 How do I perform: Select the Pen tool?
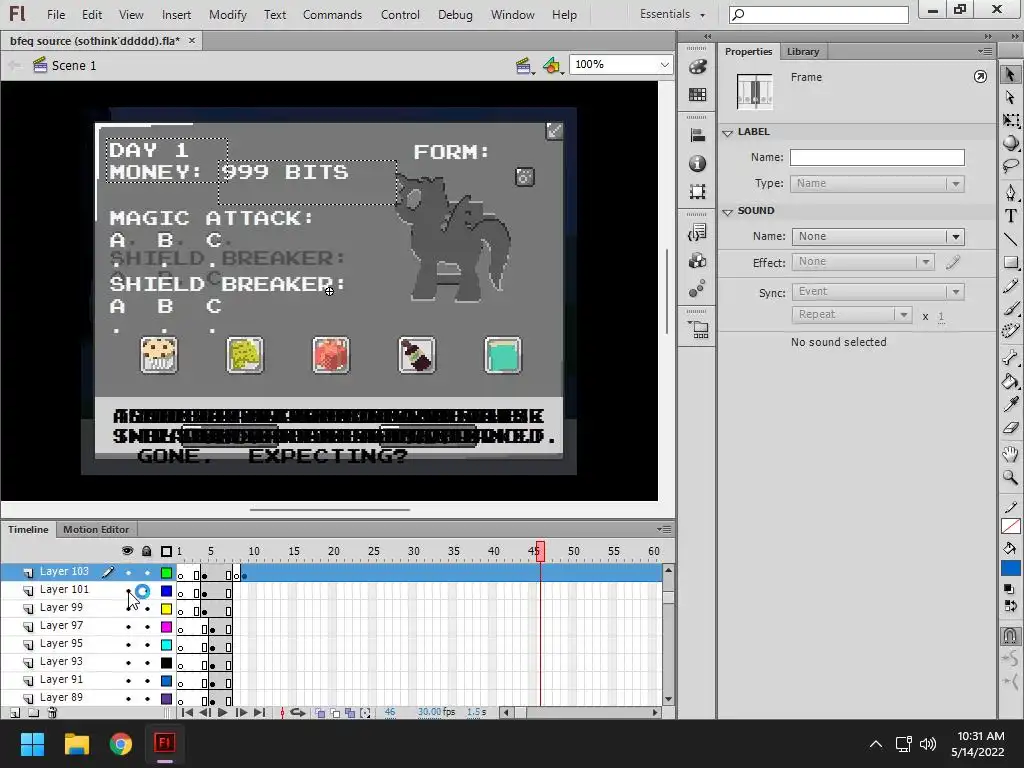(x=1010, y=193)
